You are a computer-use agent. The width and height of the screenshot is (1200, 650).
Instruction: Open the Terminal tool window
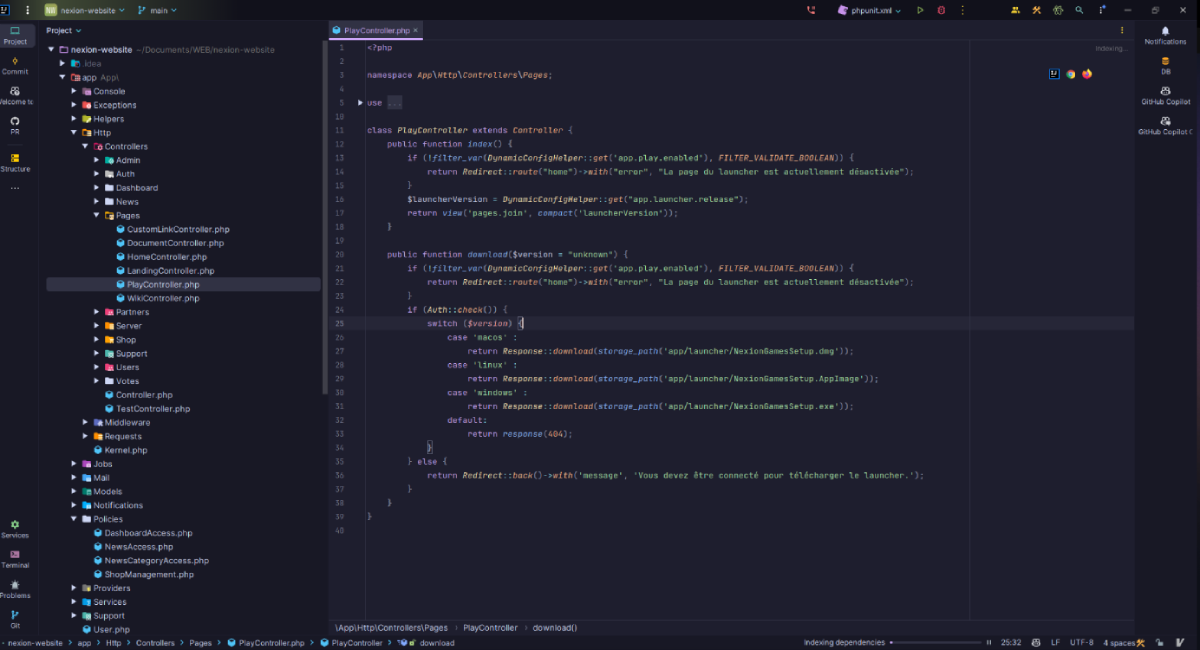click(15, 557)
